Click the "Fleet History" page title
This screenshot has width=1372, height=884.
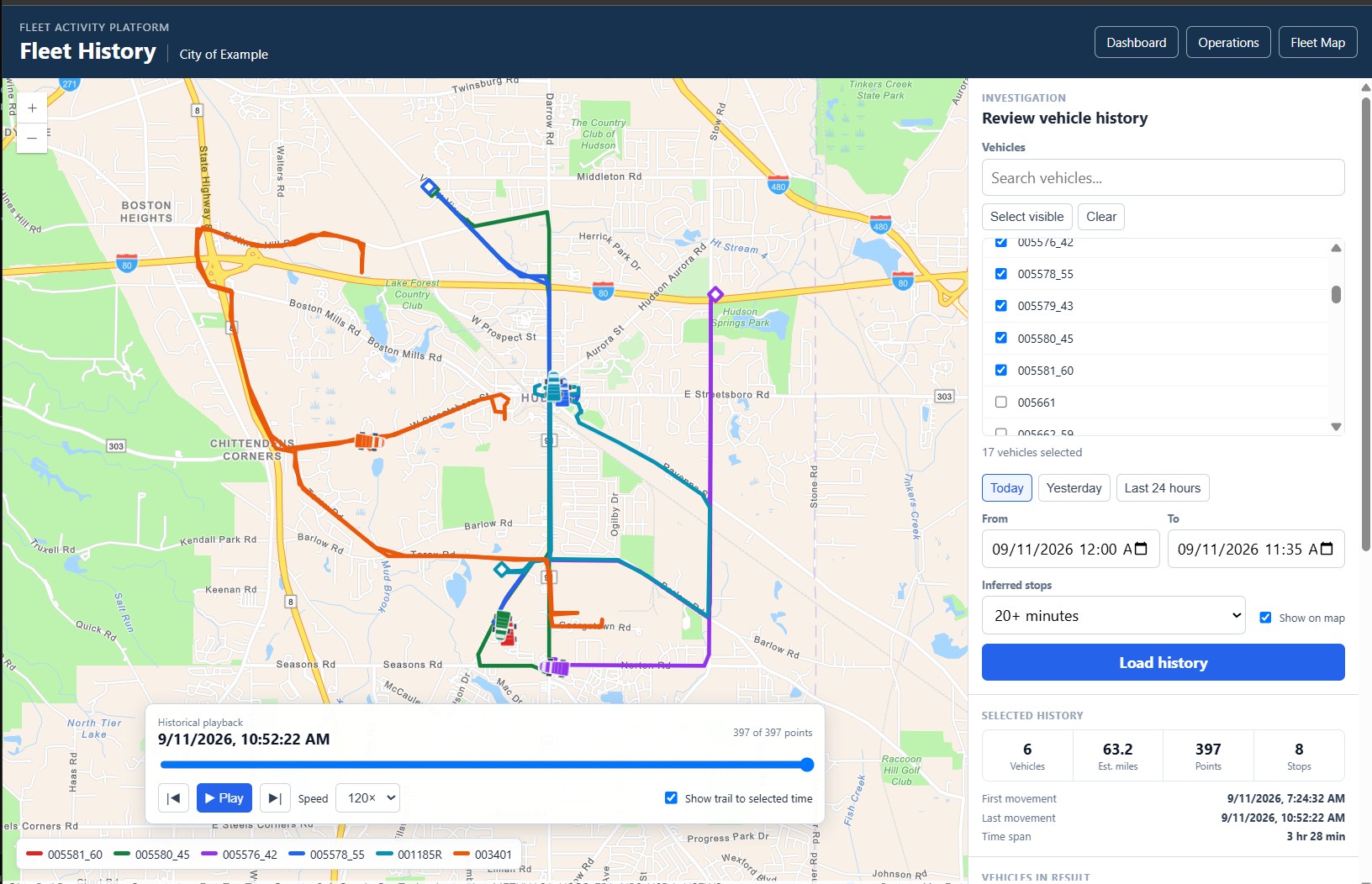[x=88, y=52]
